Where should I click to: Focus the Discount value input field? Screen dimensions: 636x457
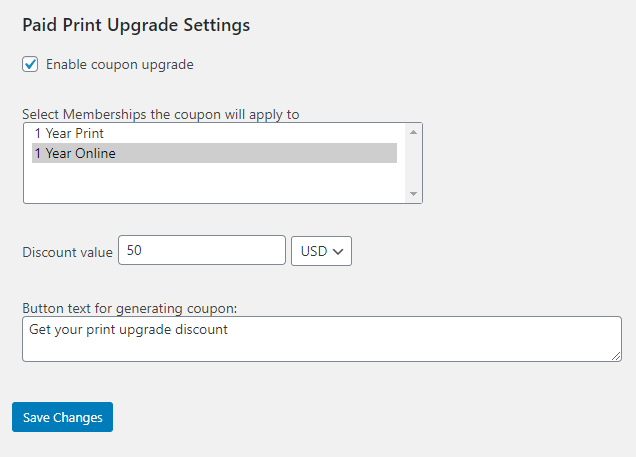(202, 250)
